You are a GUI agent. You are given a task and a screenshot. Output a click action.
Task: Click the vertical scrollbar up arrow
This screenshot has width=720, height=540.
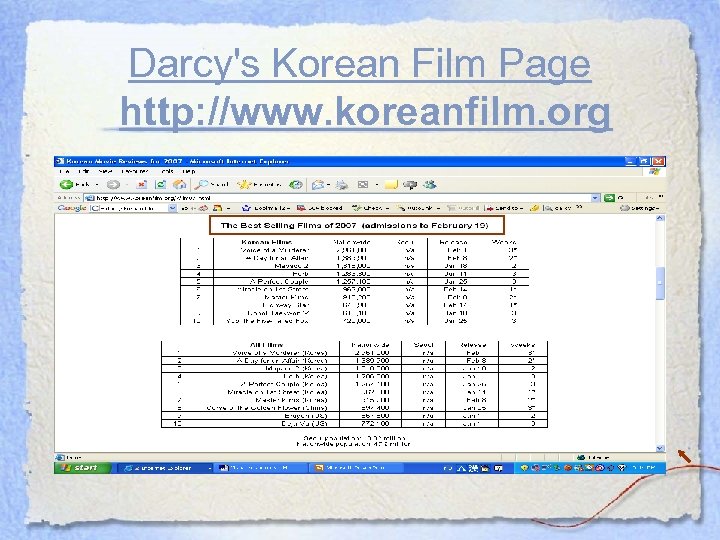660,219
